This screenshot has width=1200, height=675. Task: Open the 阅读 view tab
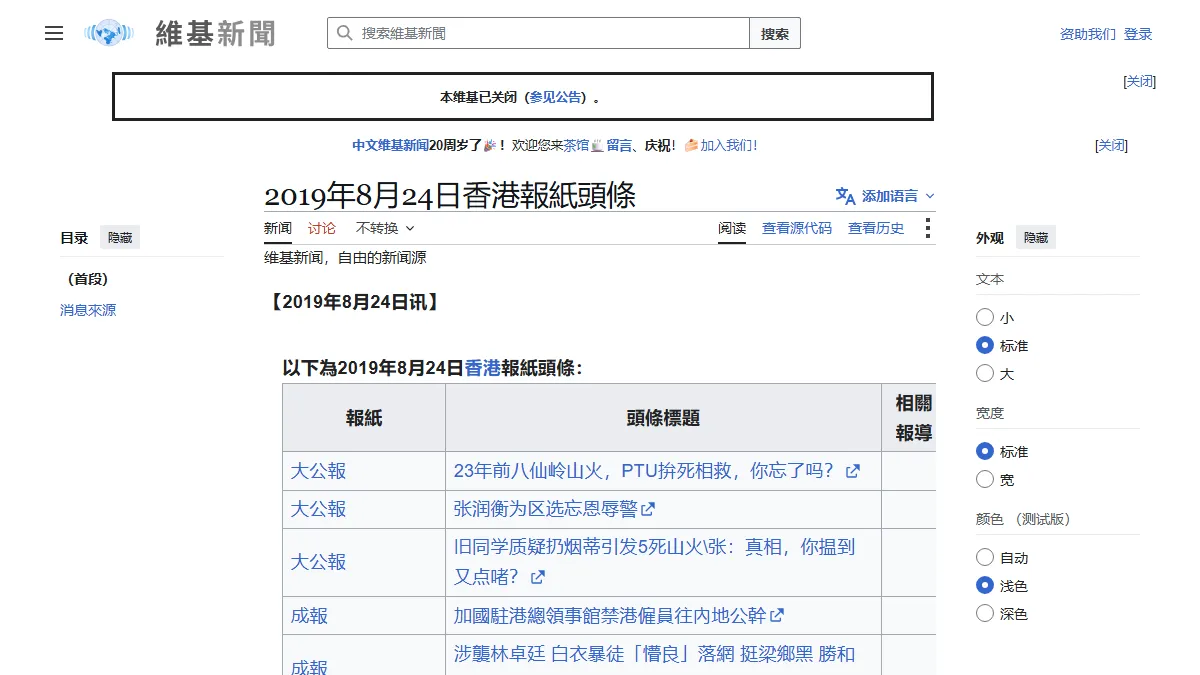[732, 228]
